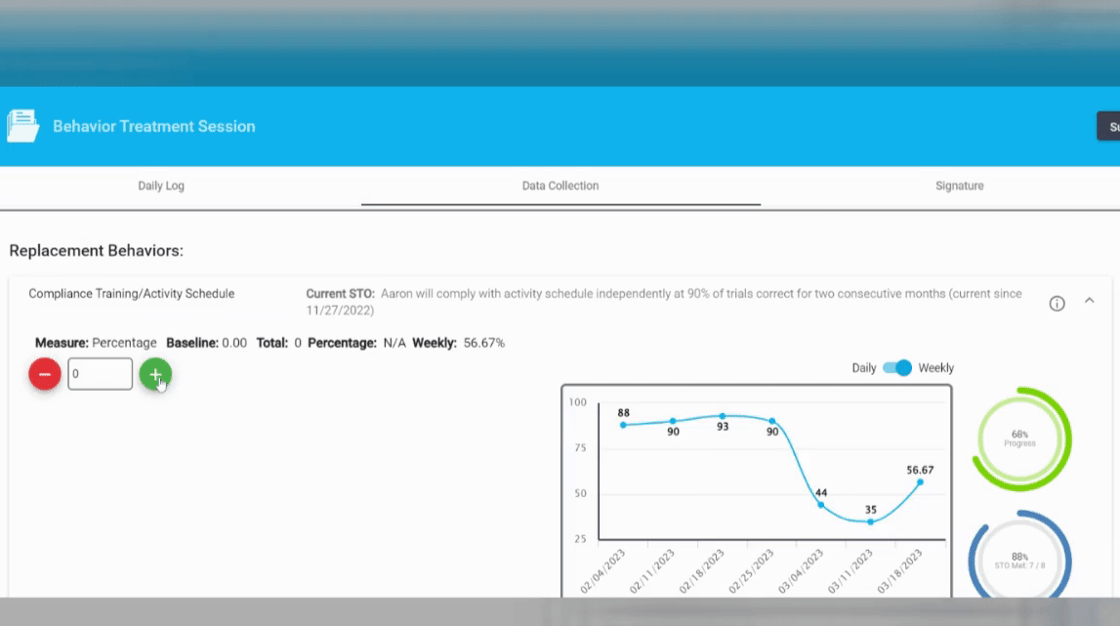Click the percentage count input field
The image size is (1120, 626).
(x=100, y=374)
